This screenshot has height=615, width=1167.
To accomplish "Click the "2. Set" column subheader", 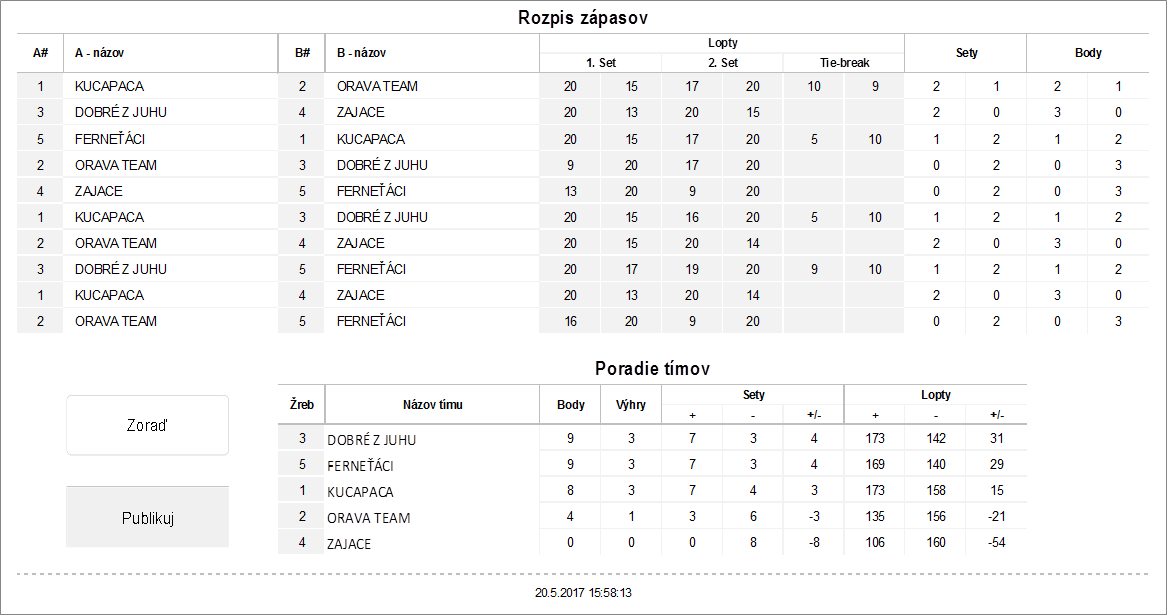I will coord(721,62).
